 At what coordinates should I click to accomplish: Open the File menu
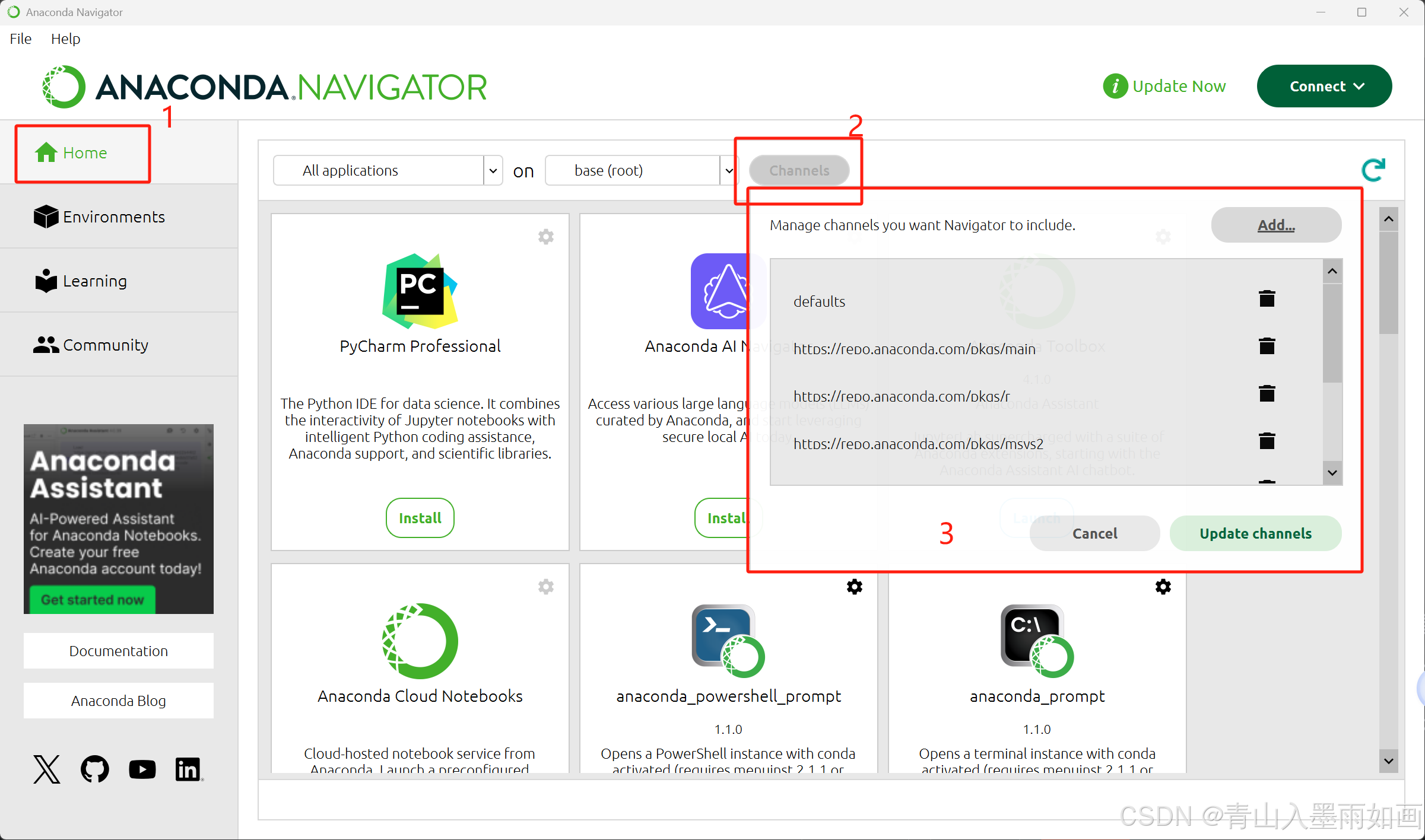click(x=21, y=39)
